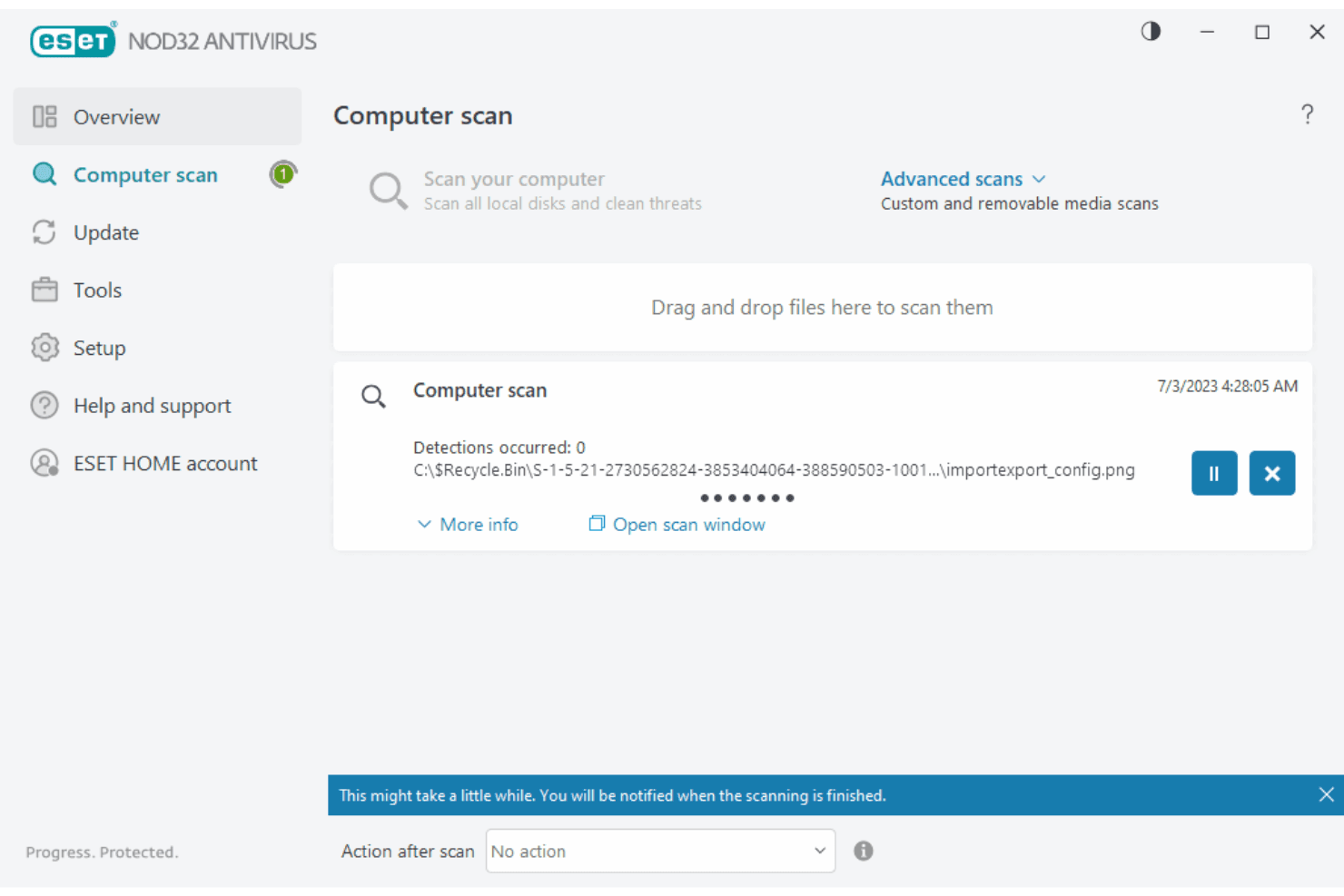Open the help question mark icon
This screenshot has width=1344, height=896.
point(1307,114)
